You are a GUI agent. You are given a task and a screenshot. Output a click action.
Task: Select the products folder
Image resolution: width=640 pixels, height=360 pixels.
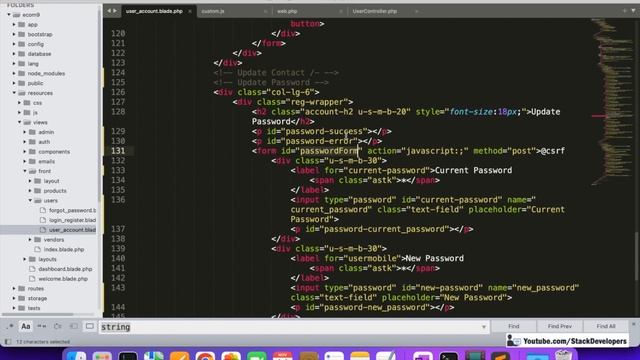click(55, 191)
